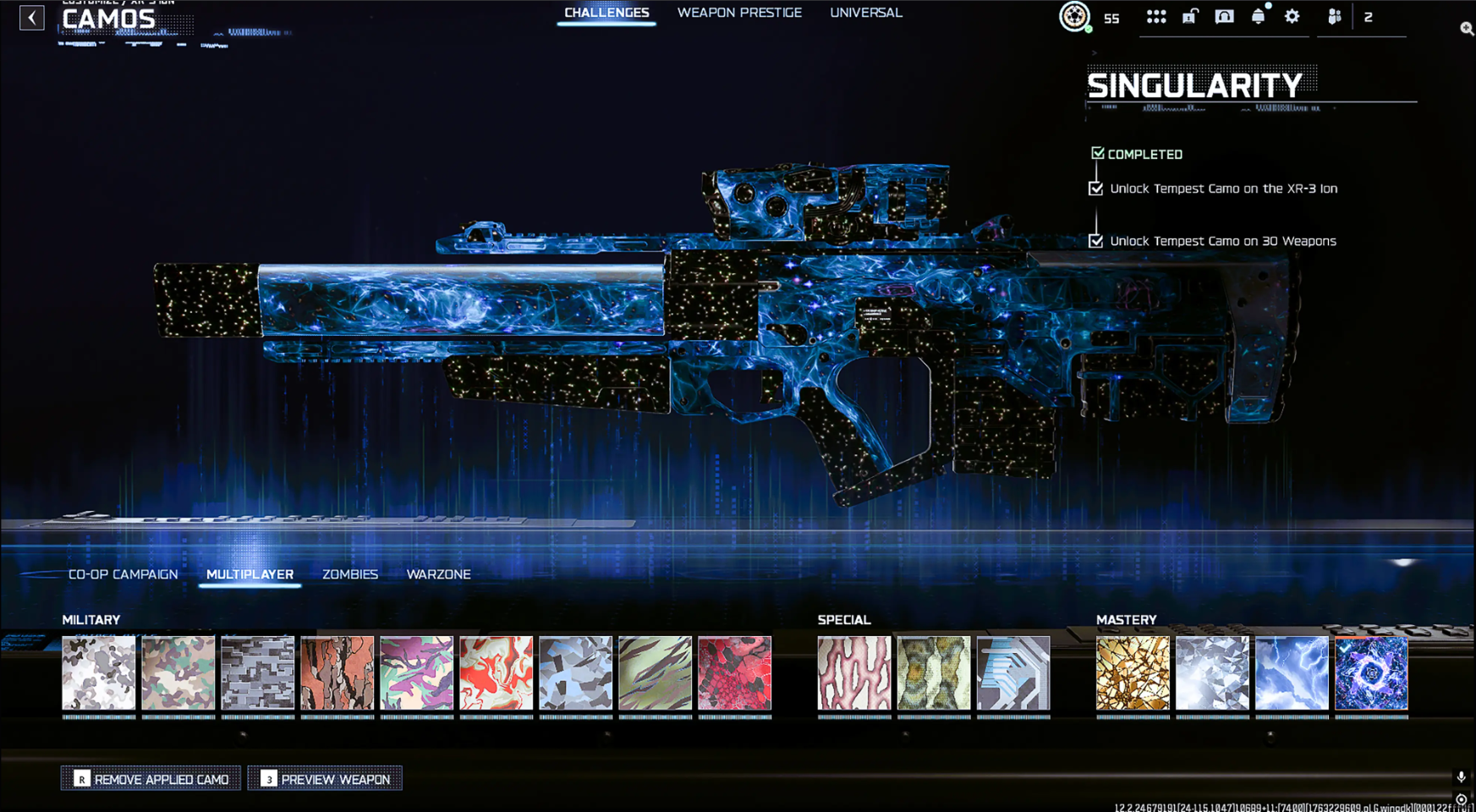1476x812 pixels.
Task: Select the red scales military camo
Action: click(x=735, y=673)
